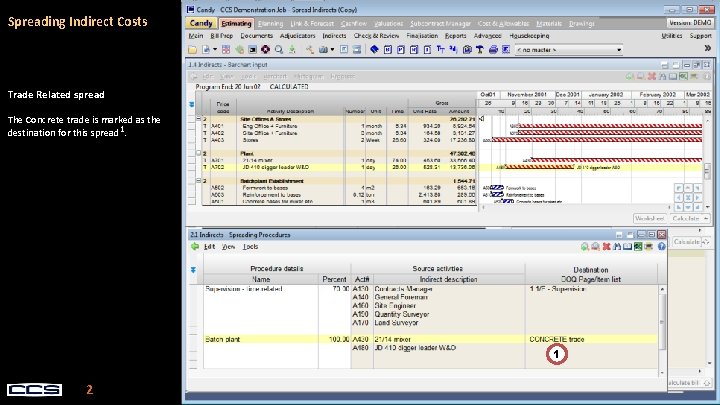Collapse the Plant group in barchart
Image resolution: width=720 pixels, height=405 pixels.
pos(199,153)
